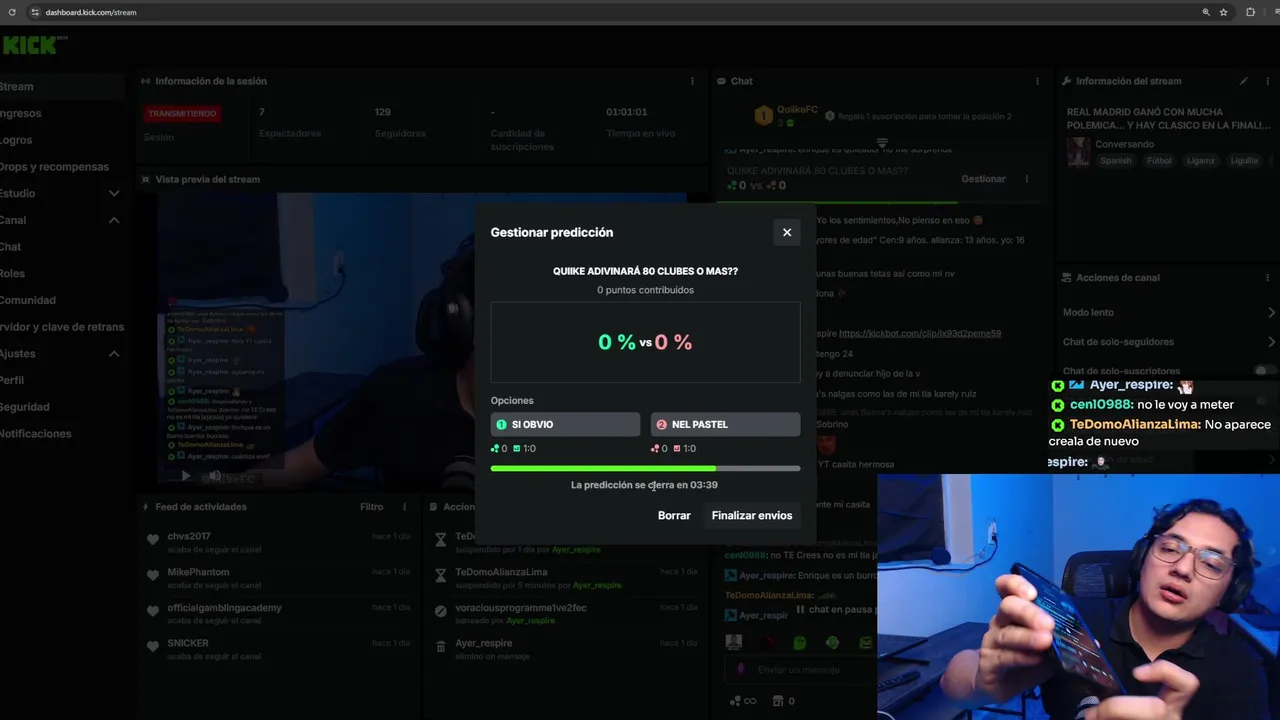Select the NEL PASTEL option
Image resolution: width=1280 pixels, height=720 pixels.
pos(725,424)
